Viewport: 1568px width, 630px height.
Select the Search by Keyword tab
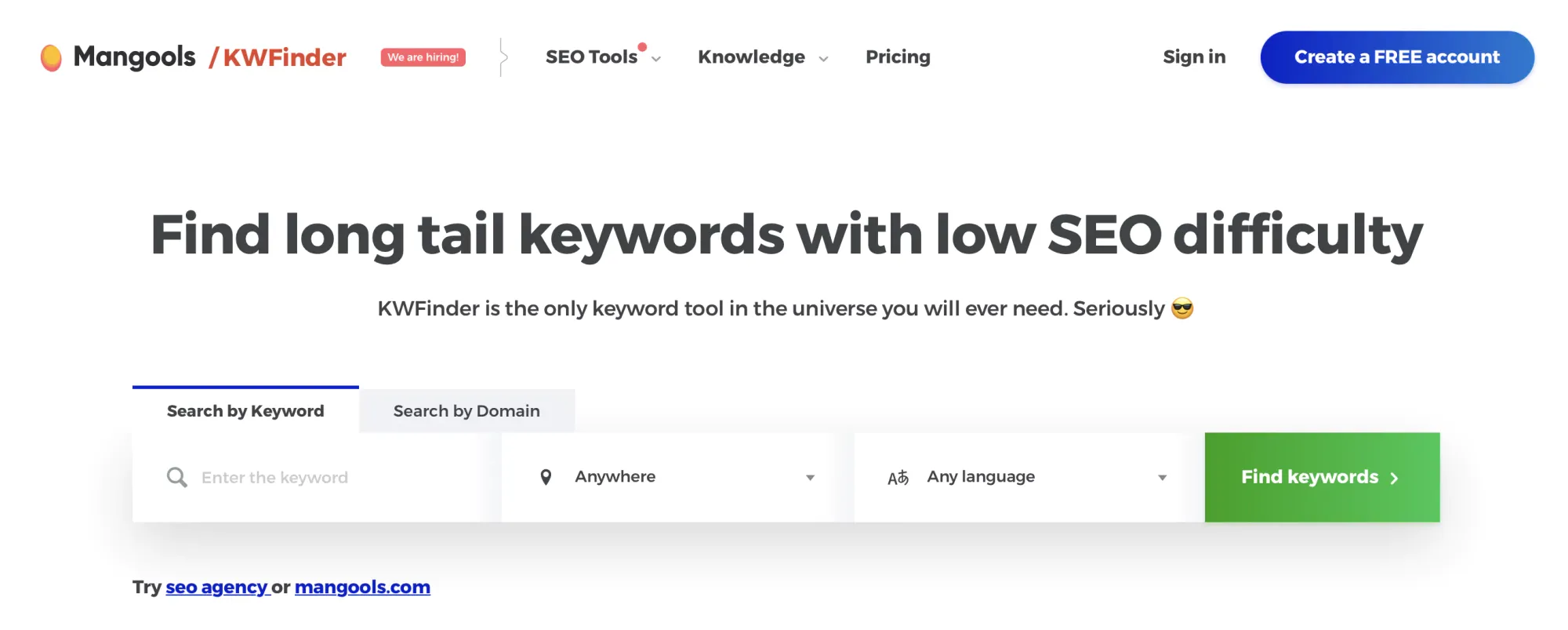tap(245, 410)
